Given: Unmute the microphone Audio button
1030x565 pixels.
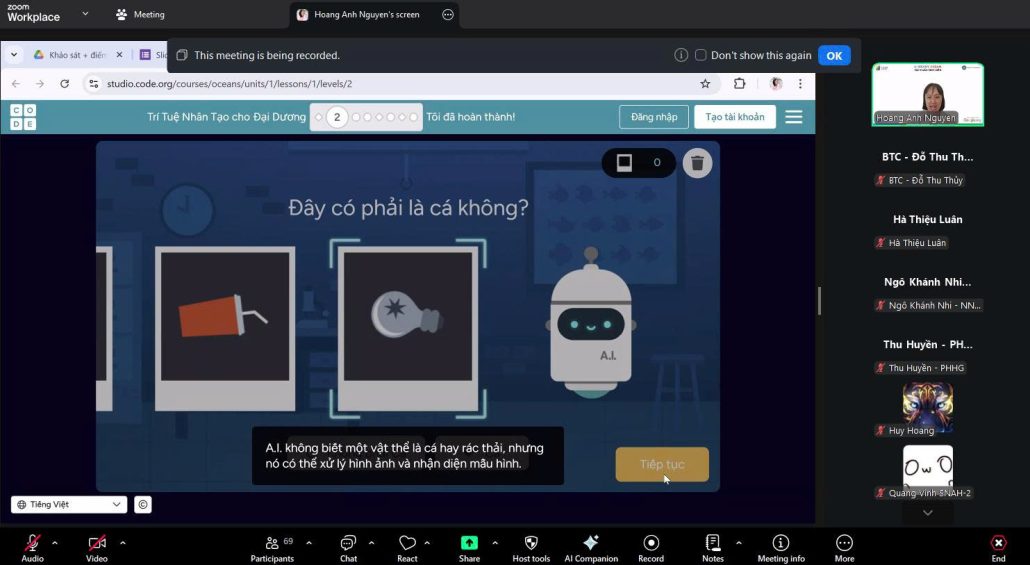Looking at the screenshot, I should pos(32,543).
